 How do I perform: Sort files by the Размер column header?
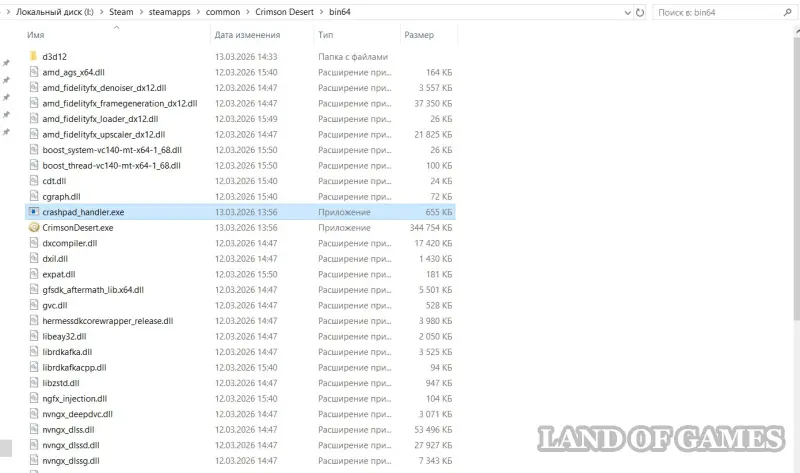tap(418, 34)
